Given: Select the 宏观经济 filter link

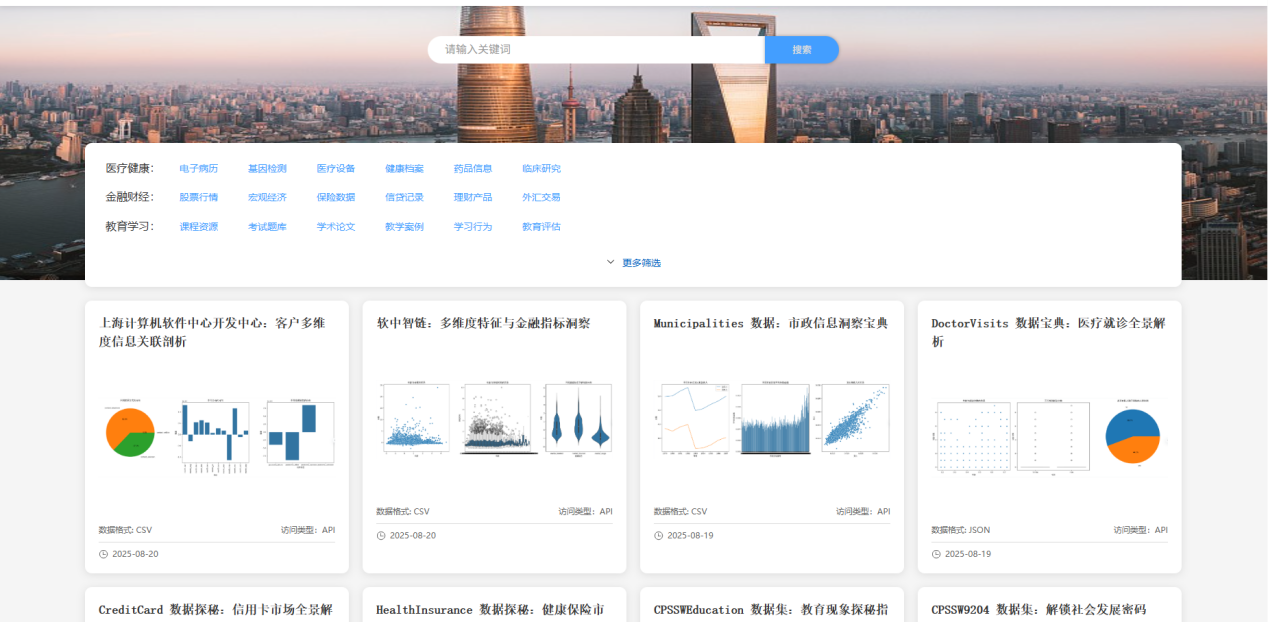Looking at the screenshot, I should point(267,198).
